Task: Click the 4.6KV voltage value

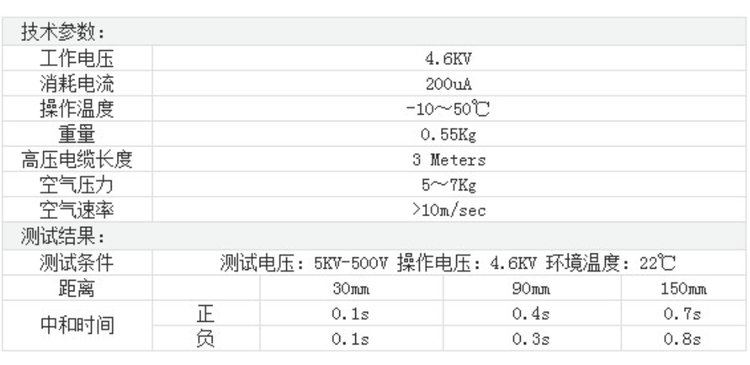Action: pyautogui.click(x=449, y=59)
